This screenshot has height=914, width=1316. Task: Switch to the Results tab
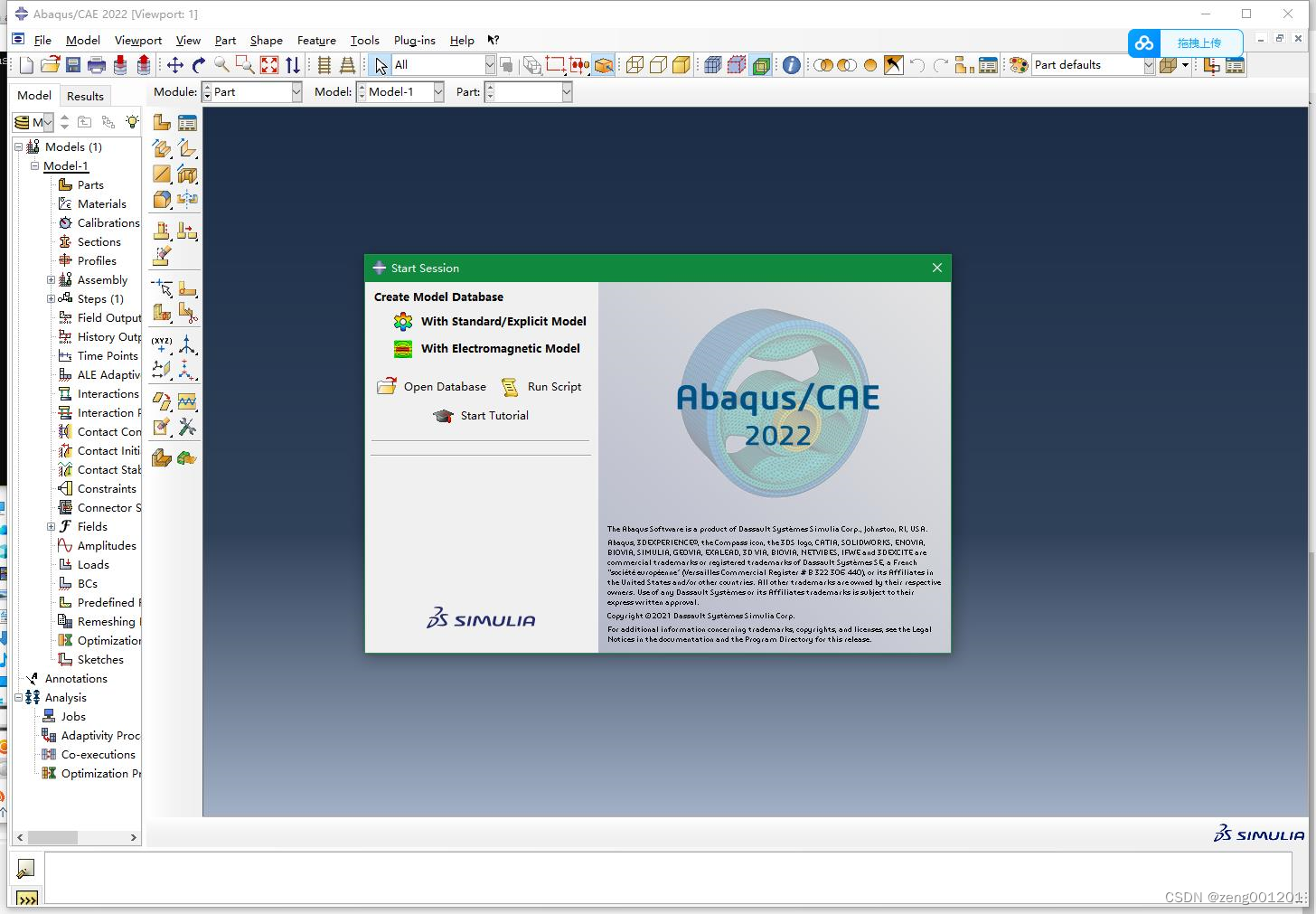click(x=85, y=95)
